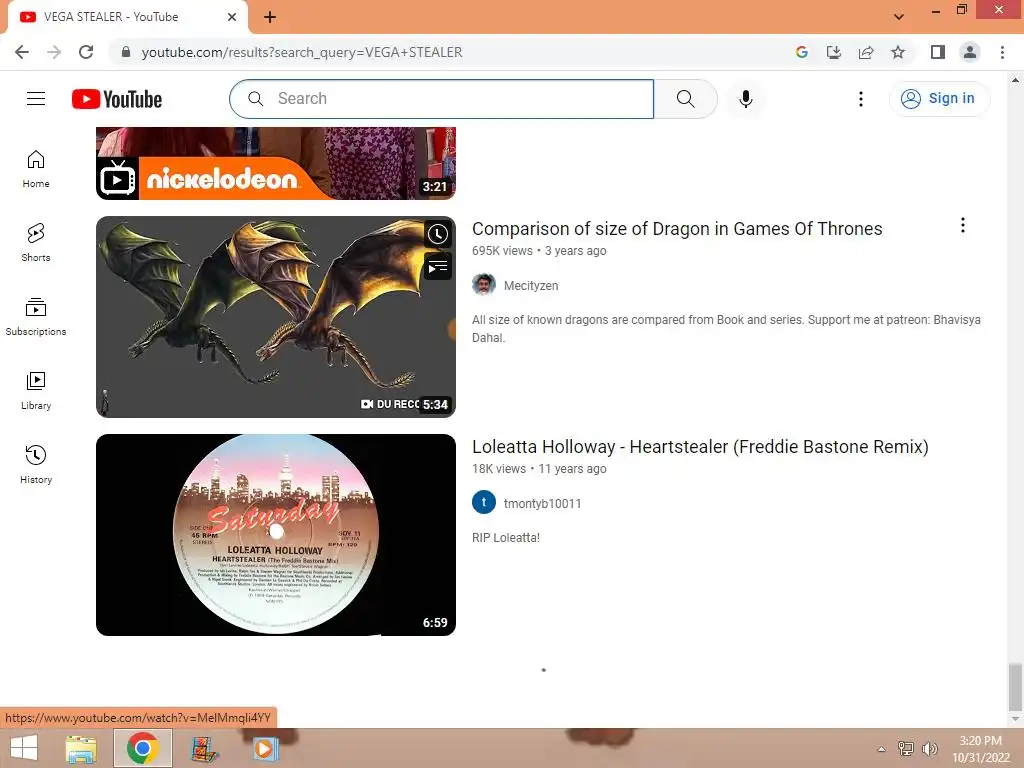This screenshot has width=1024, height=768.
Task: Reload the page
Action: (86, 52)
